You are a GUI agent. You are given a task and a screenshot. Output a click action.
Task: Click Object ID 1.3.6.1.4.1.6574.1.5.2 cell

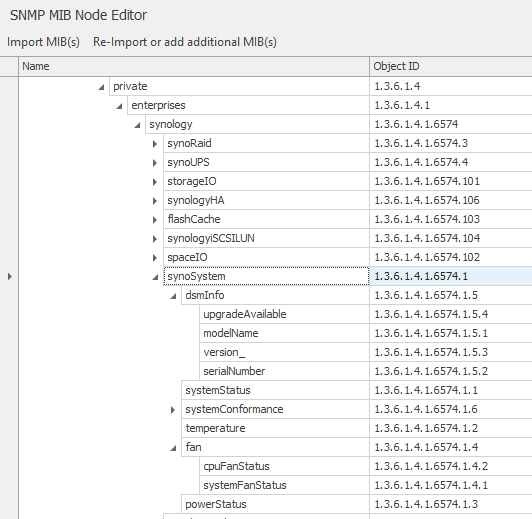[x=451, y=371]
